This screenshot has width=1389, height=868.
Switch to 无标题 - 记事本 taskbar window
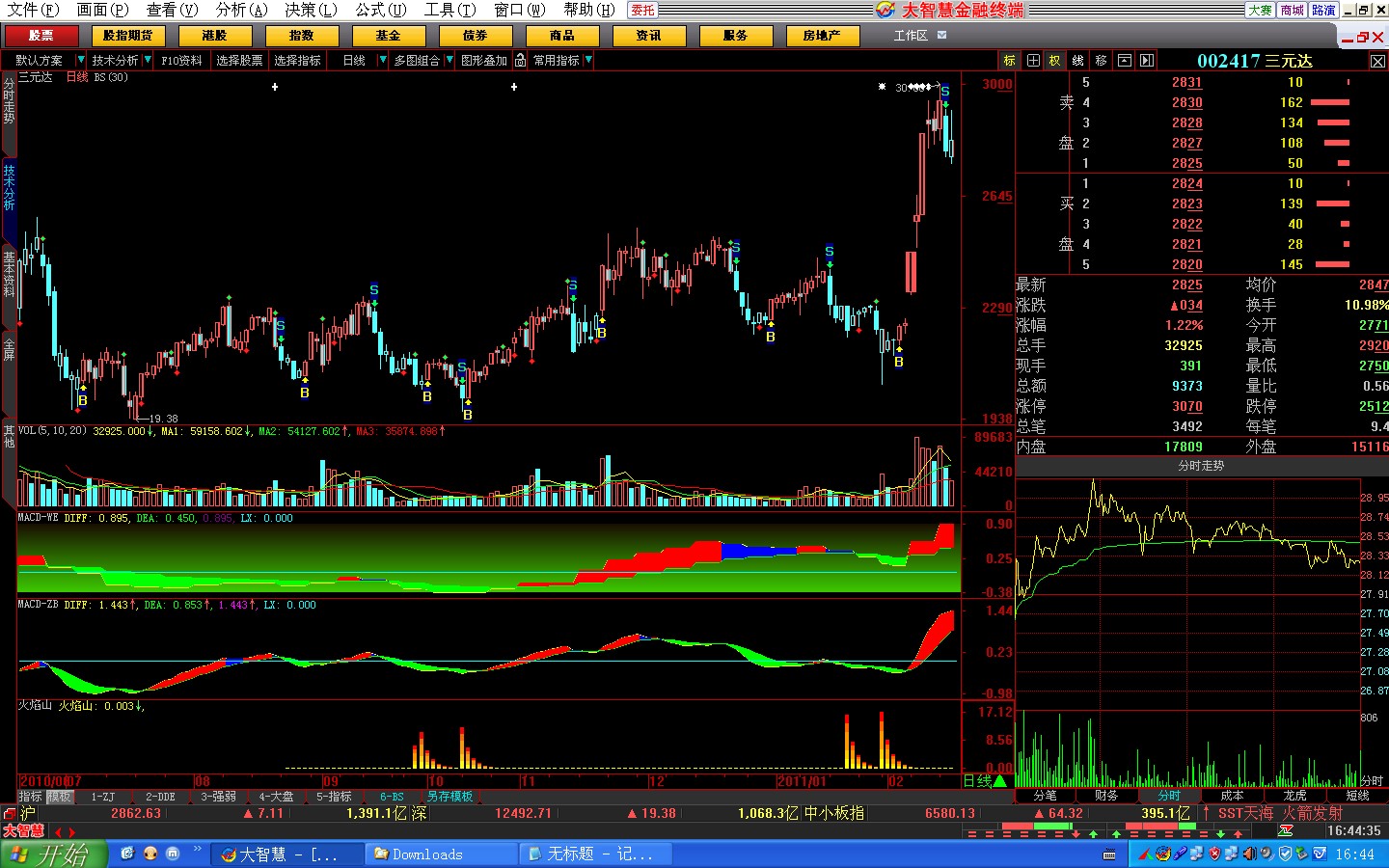tap(595, 854)
